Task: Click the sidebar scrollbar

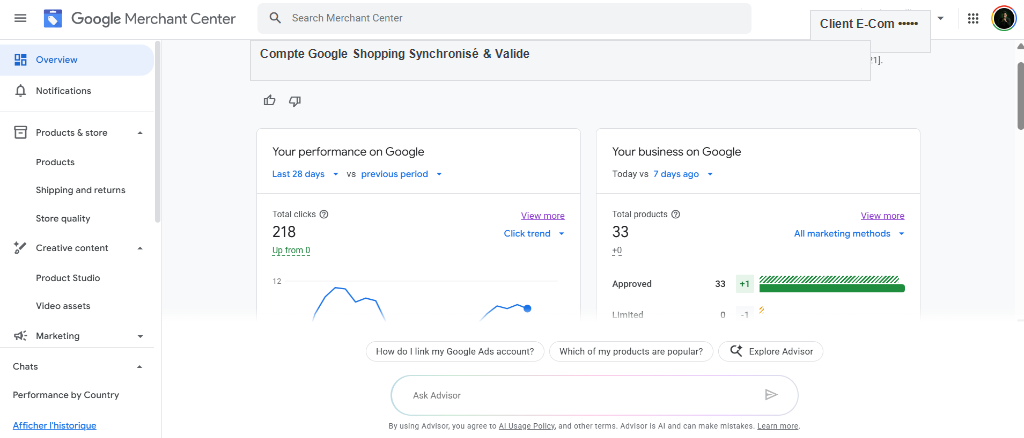Action: 157,131
